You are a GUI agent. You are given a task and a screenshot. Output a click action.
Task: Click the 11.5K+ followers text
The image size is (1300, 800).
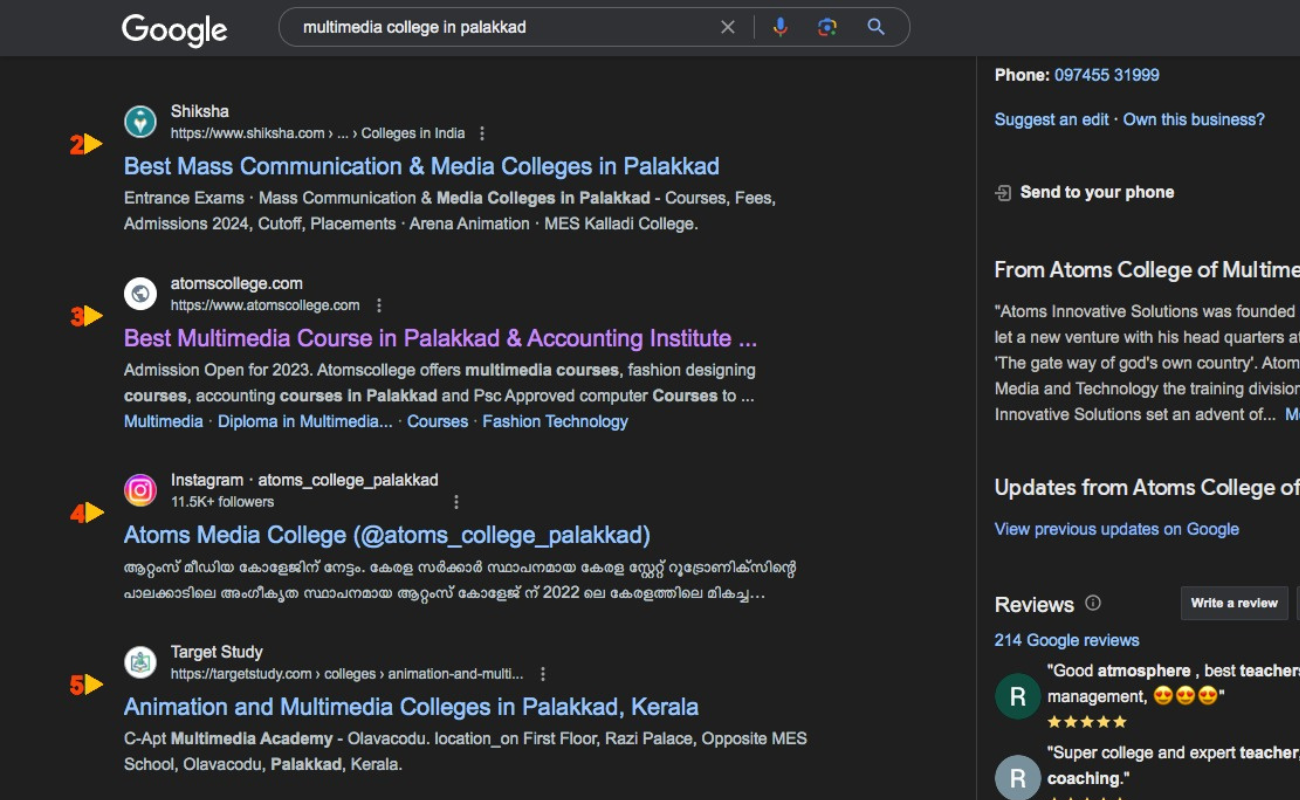(222, 502)
